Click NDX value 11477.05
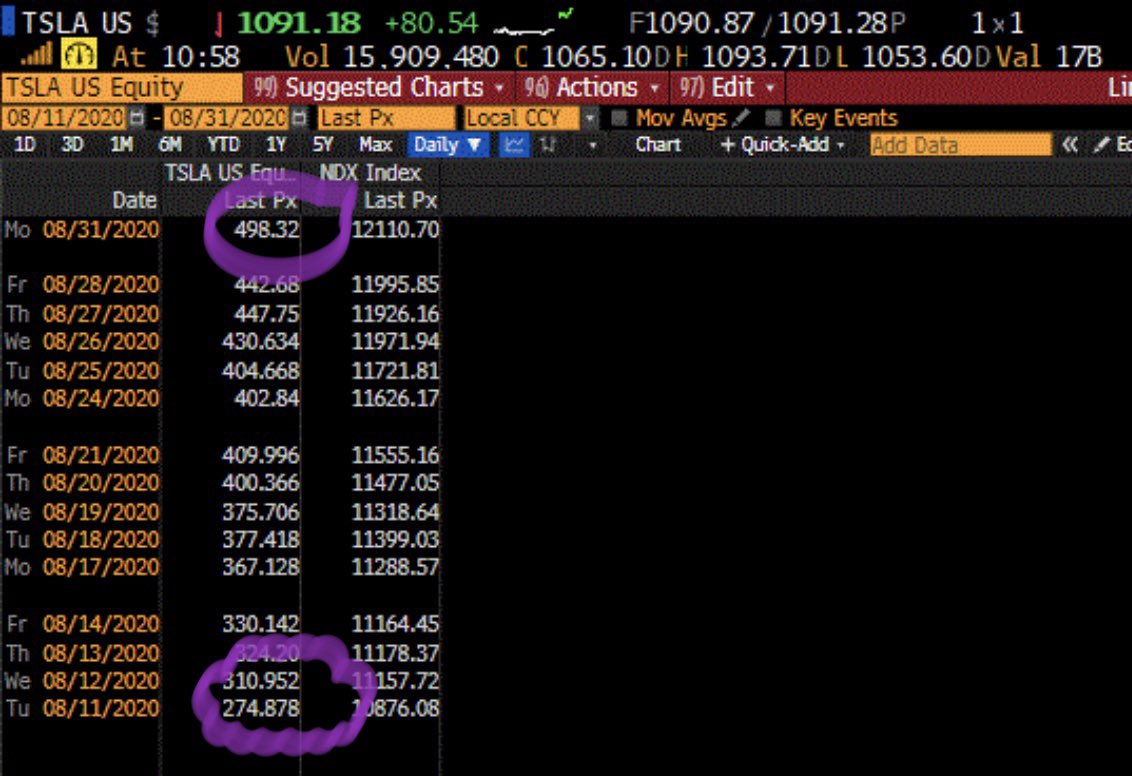The image size is (1132, 776). click(395, 482)
